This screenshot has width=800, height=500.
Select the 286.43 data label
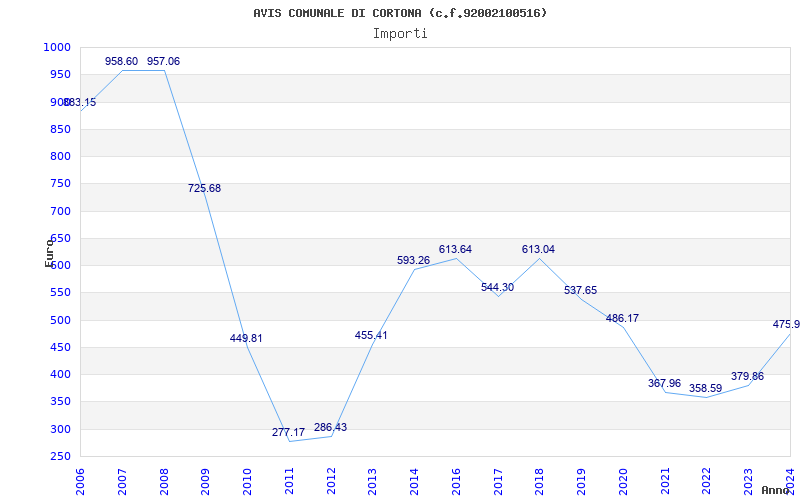(x=330, y=427)
